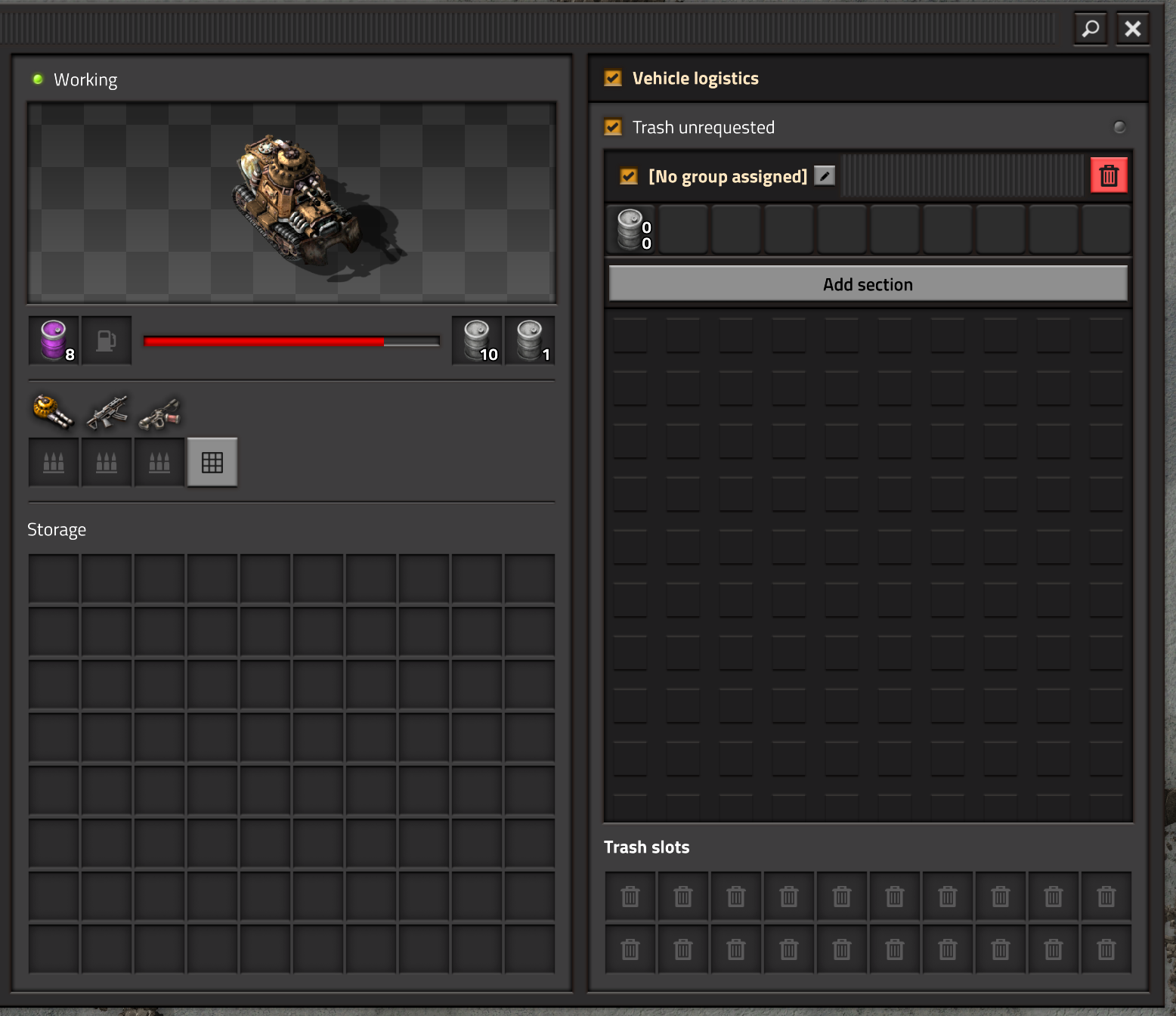Toggle the Vehicle logistics checkbox
This screenshot has height=1016, width=1176.
[x=613, y=78]
